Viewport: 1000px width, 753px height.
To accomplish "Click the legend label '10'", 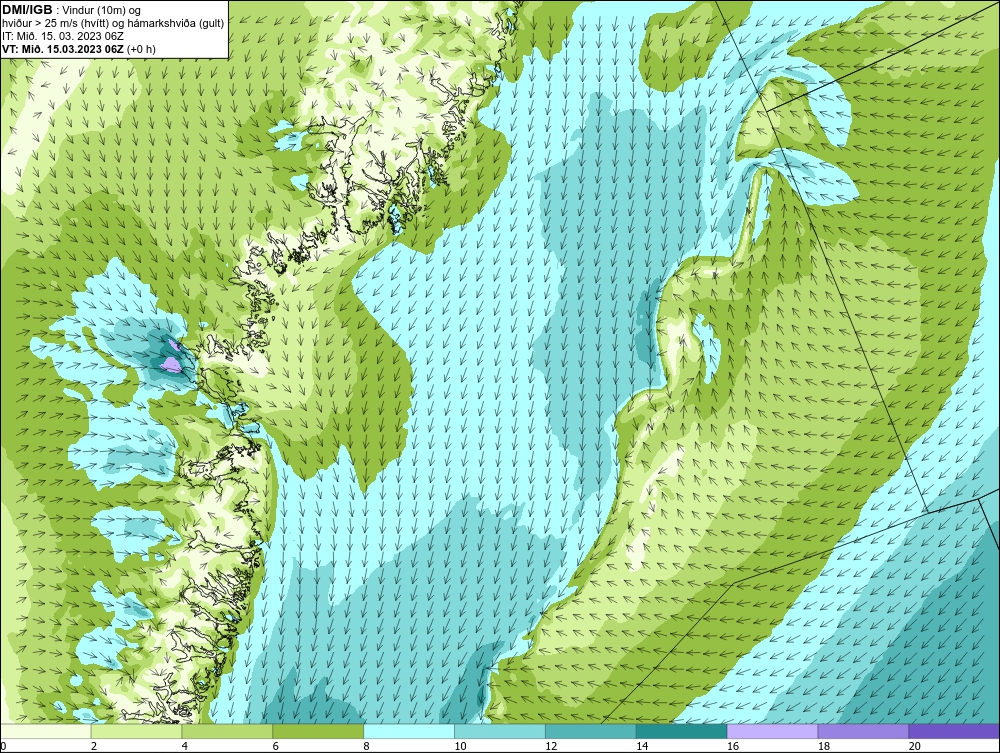I will coord(460,746).
